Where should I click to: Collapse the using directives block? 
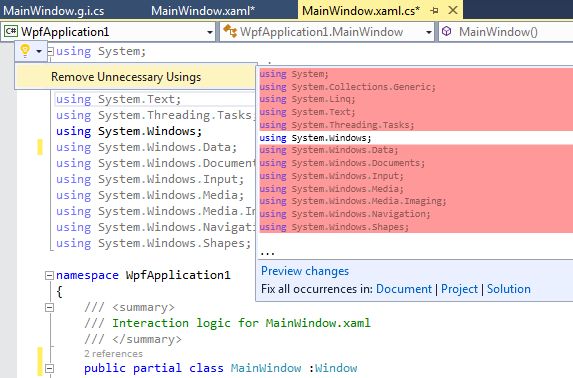51,51
